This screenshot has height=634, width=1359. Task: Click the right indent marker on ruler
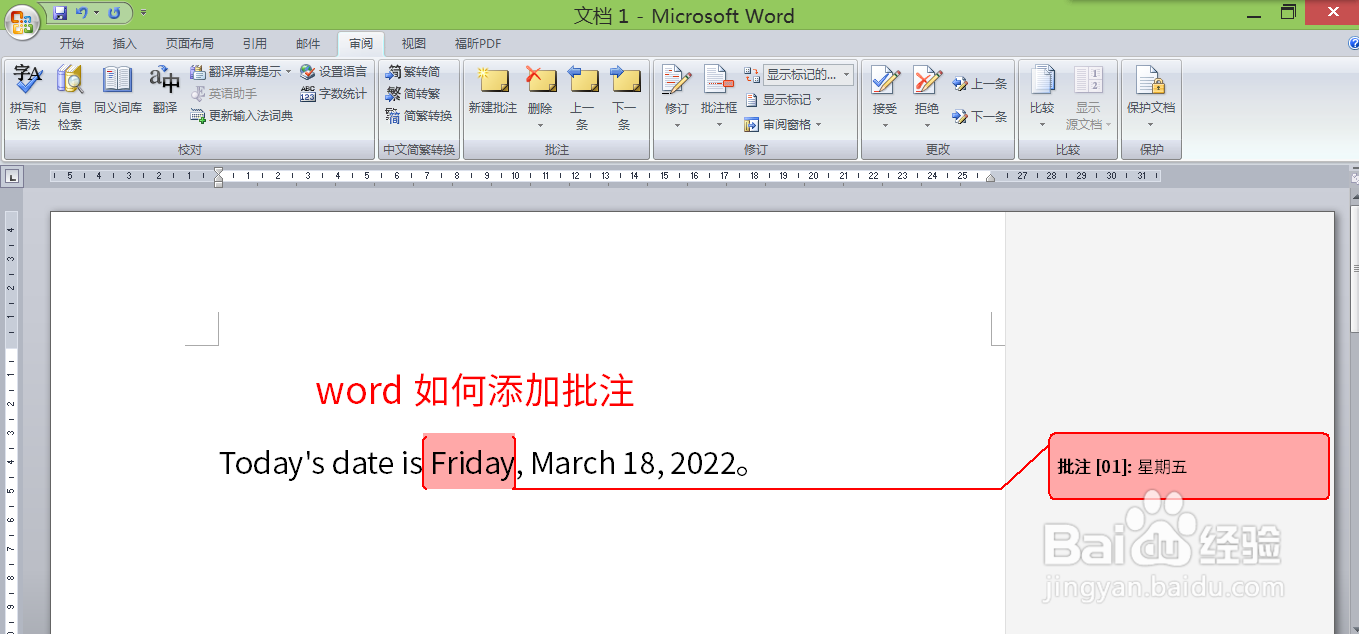(x=991, y=178)
